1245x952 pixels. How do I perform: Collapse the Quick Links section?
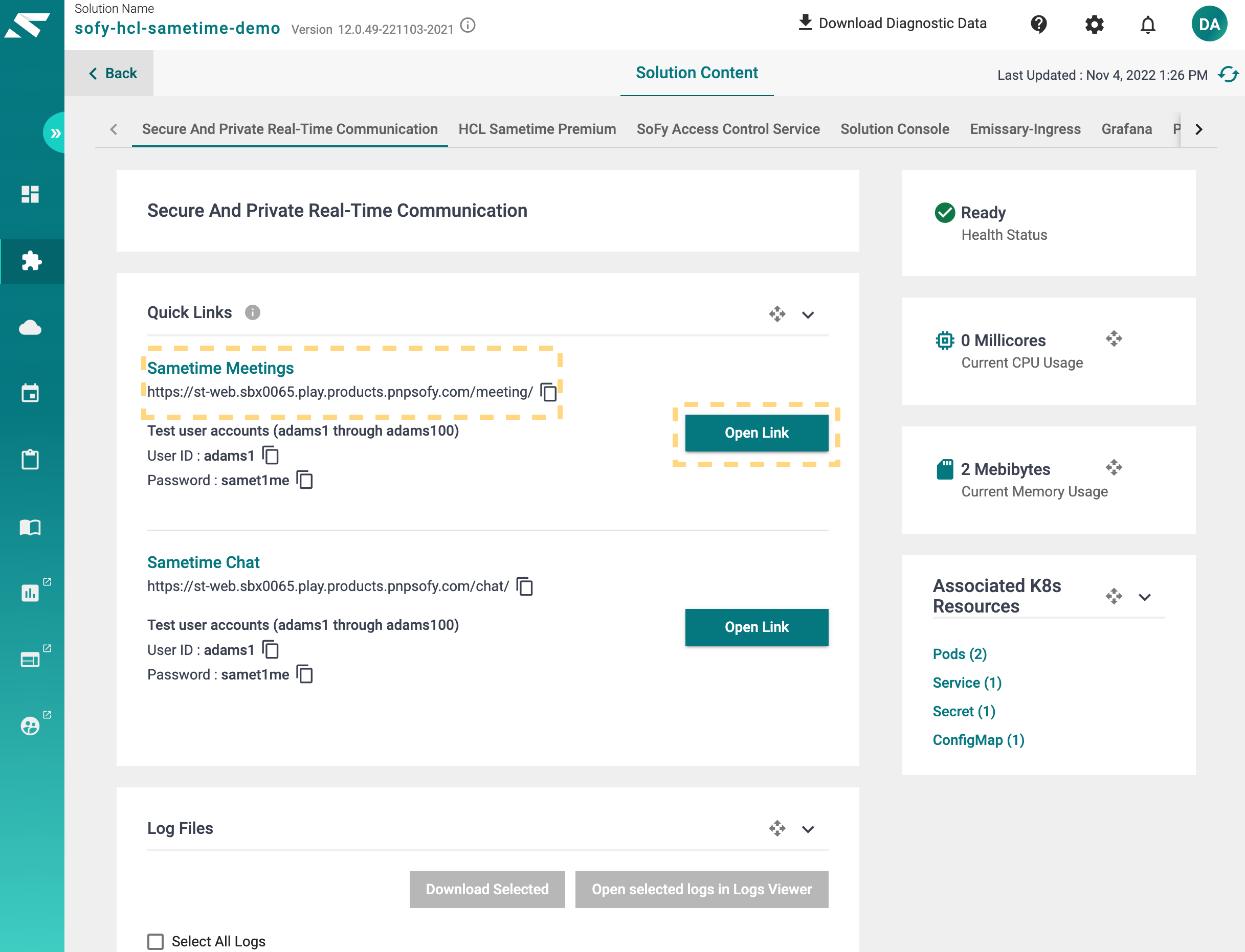pyautogui.click(x=807, y=314)
